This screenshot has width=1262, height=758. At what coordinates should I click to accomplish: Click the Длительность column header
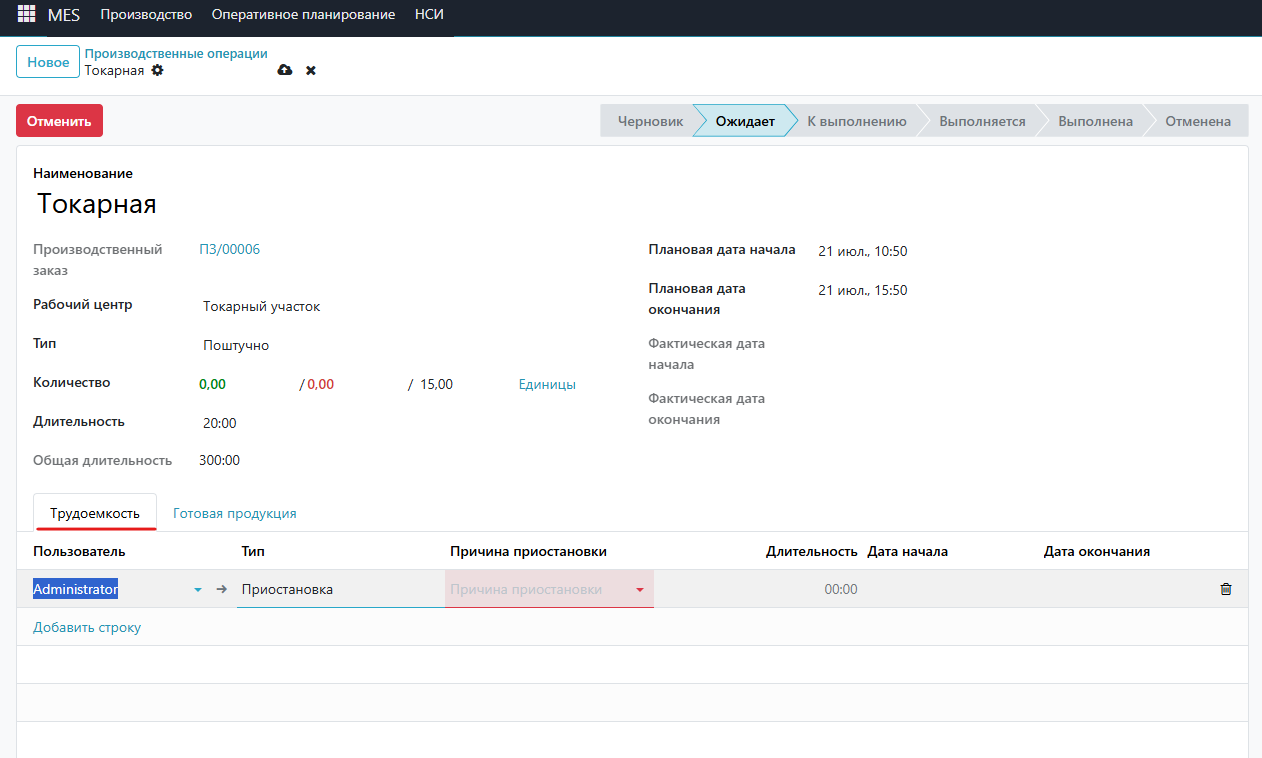click(x=812, y=551)
